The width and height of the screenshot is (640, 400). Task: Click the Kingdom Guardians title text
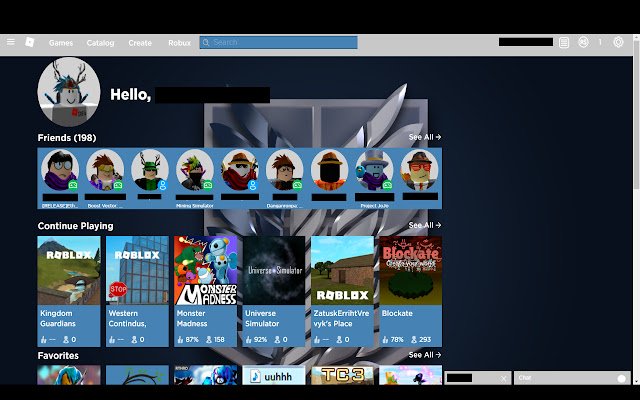(58, 318)
